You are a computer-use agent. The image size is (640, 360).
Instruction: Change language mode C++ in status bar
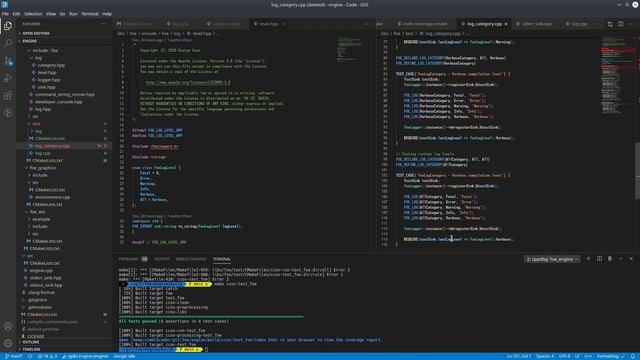(x=588, y=356)
